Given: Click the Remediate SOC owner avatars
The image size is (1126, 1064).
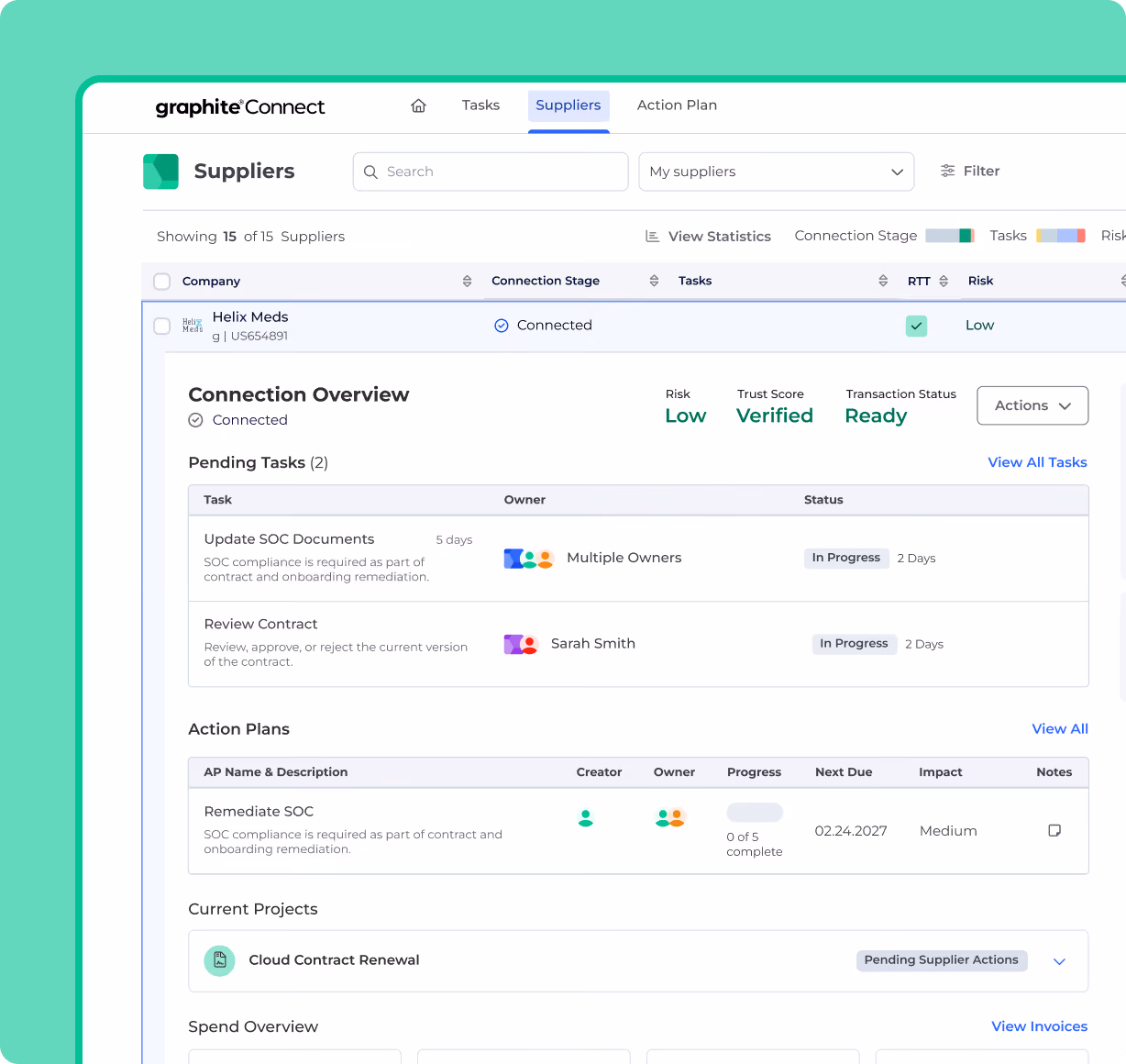Looking at the screenshot, I should [x=671, y=817].
